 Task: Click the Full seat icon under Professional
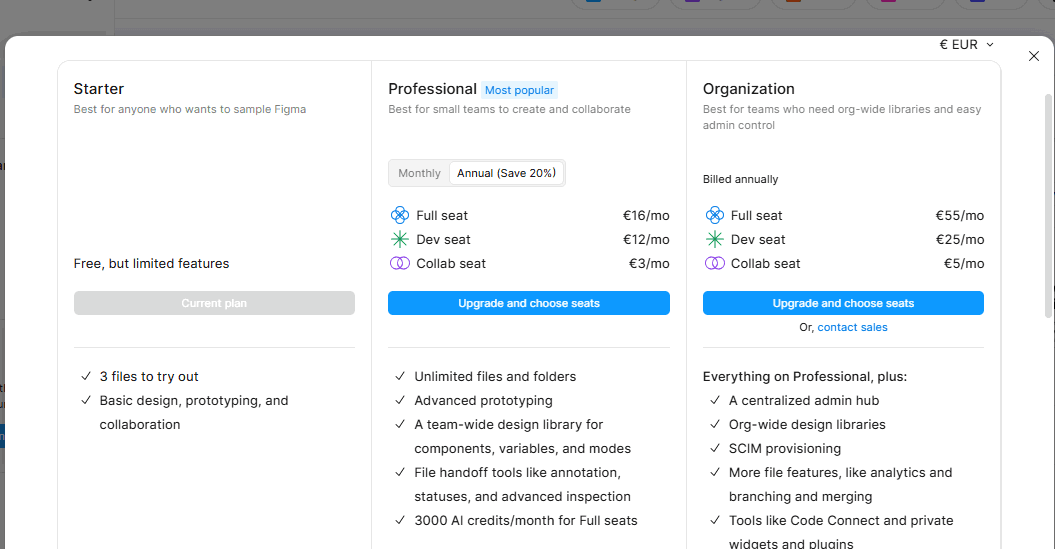[x=399, y=215]
